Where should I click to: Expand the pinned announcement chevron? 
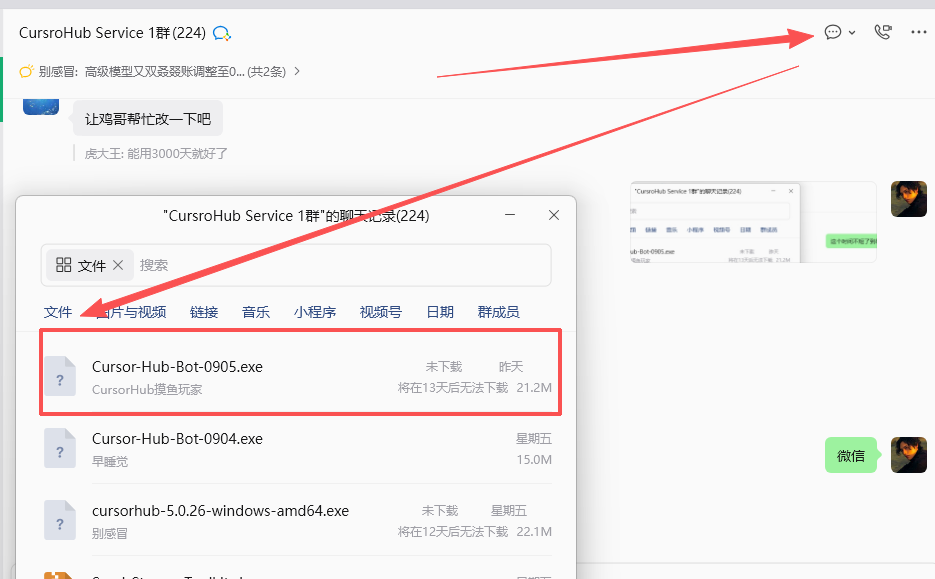[x=297, y=72]
